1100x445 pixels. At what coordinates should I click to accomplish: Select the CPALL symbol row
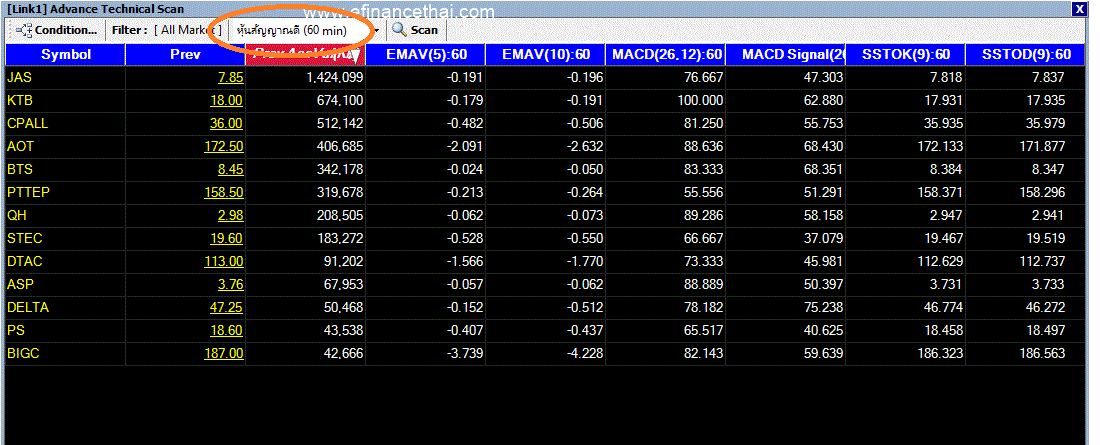545,124
